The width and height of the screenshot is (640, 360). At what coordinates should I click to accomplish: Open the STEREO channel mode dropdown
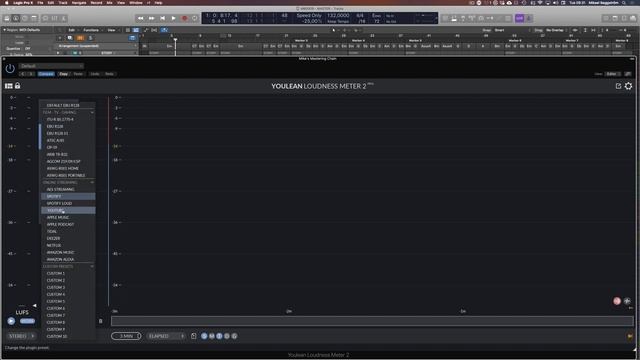[21, 336]
